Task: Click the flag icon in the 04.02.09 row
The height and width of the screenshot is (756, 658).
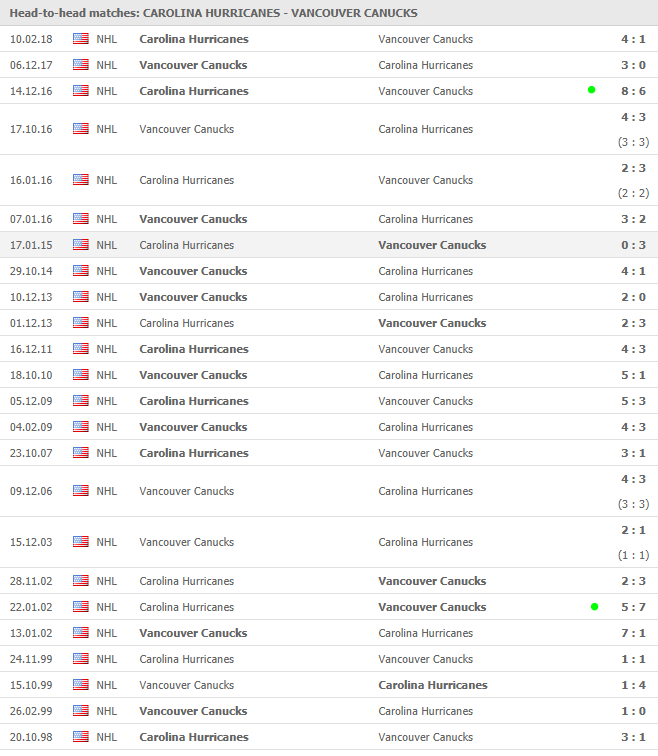Action: point(81,427)
